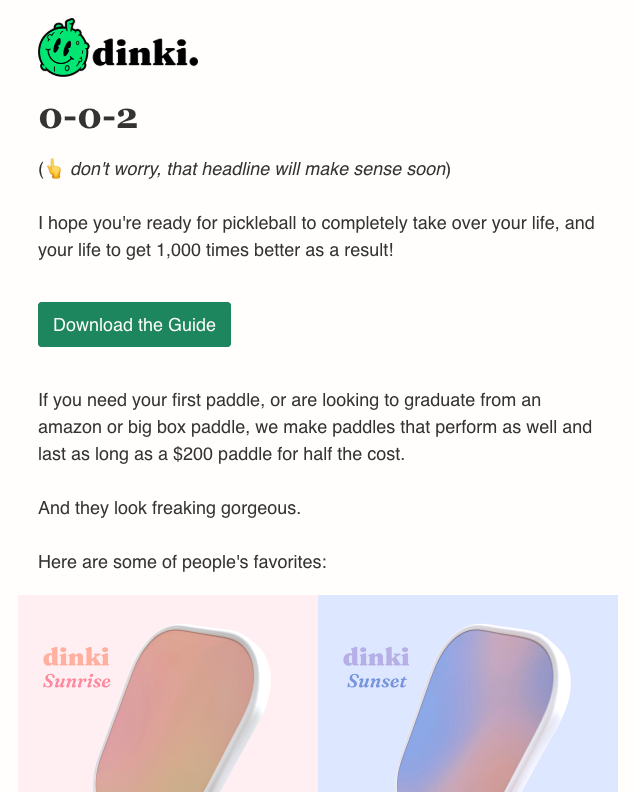Screen dimensions: 634x792
Task: Click the green smiley pickleball logo icon
Action: click(x=64, y=48)
